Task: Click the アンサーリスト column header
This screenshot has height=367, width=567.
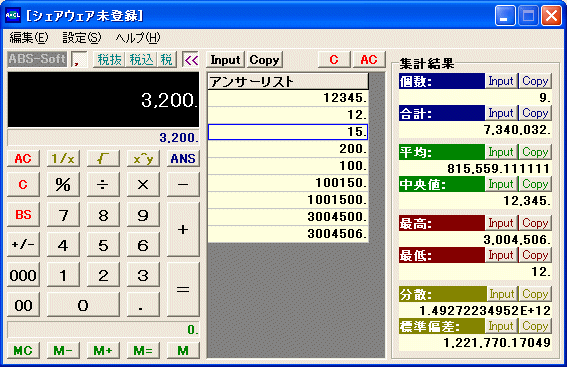Action: click(288, 81)
